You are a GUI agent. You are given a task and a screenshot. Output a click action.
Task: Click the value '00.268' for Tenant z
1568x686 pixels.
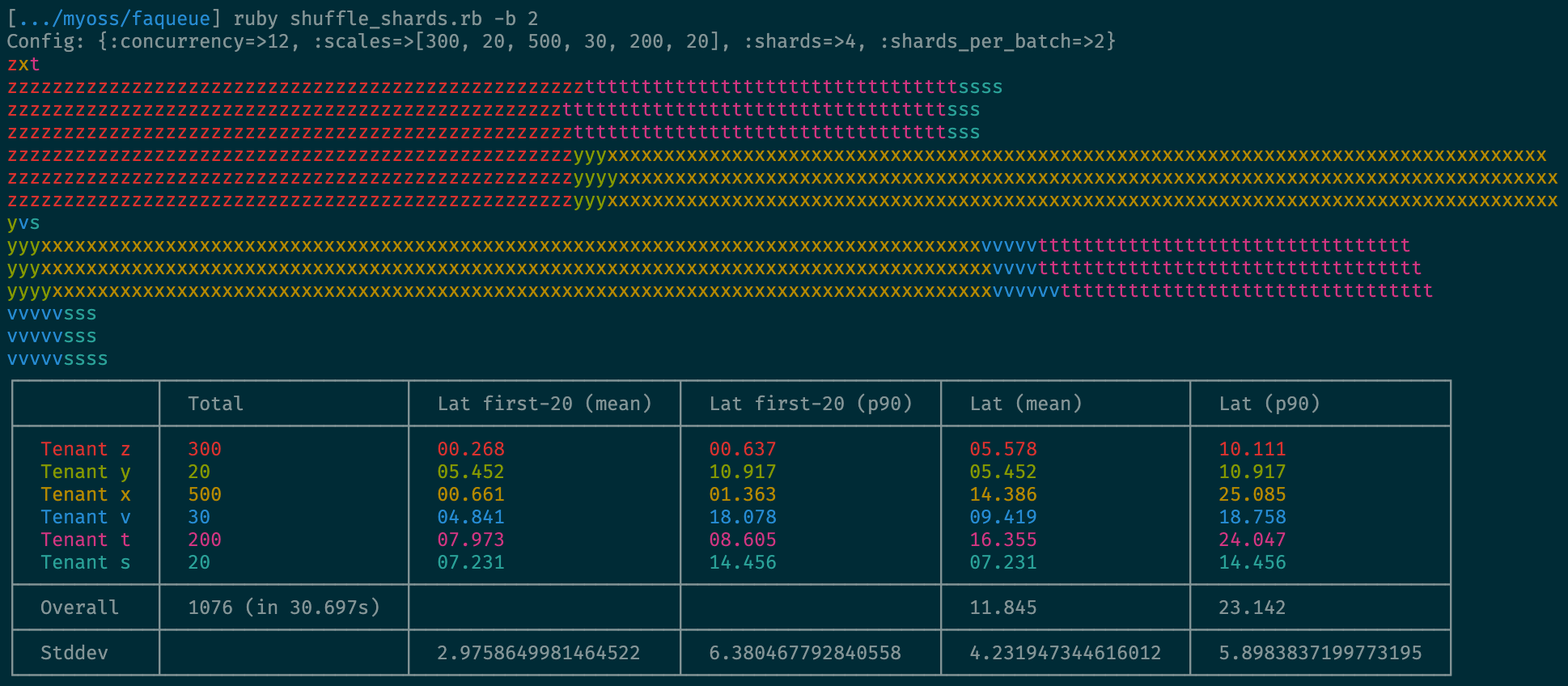(471, 449)
